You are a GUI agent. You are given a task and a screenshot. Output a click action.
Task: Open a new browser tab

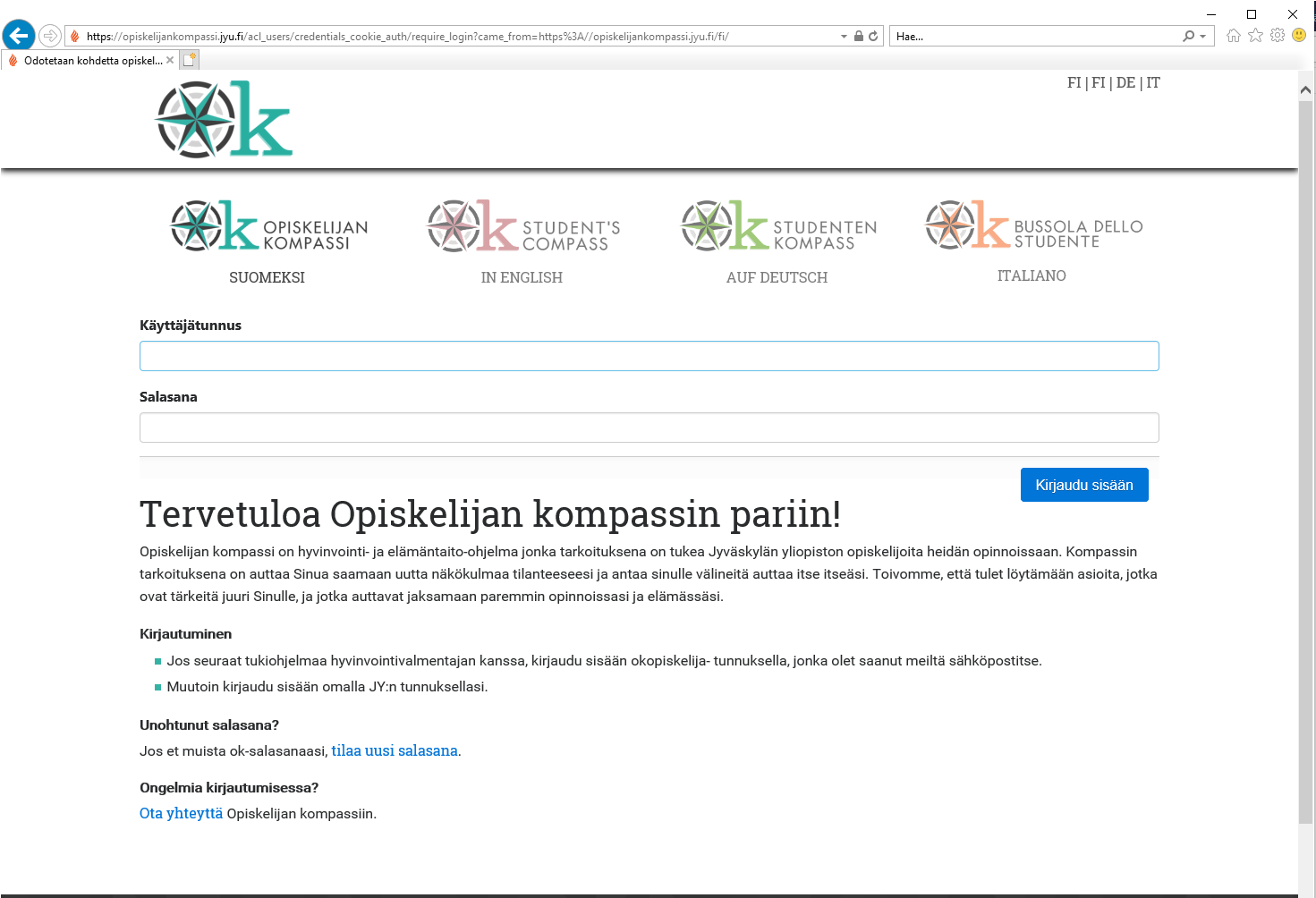point(189,60)
